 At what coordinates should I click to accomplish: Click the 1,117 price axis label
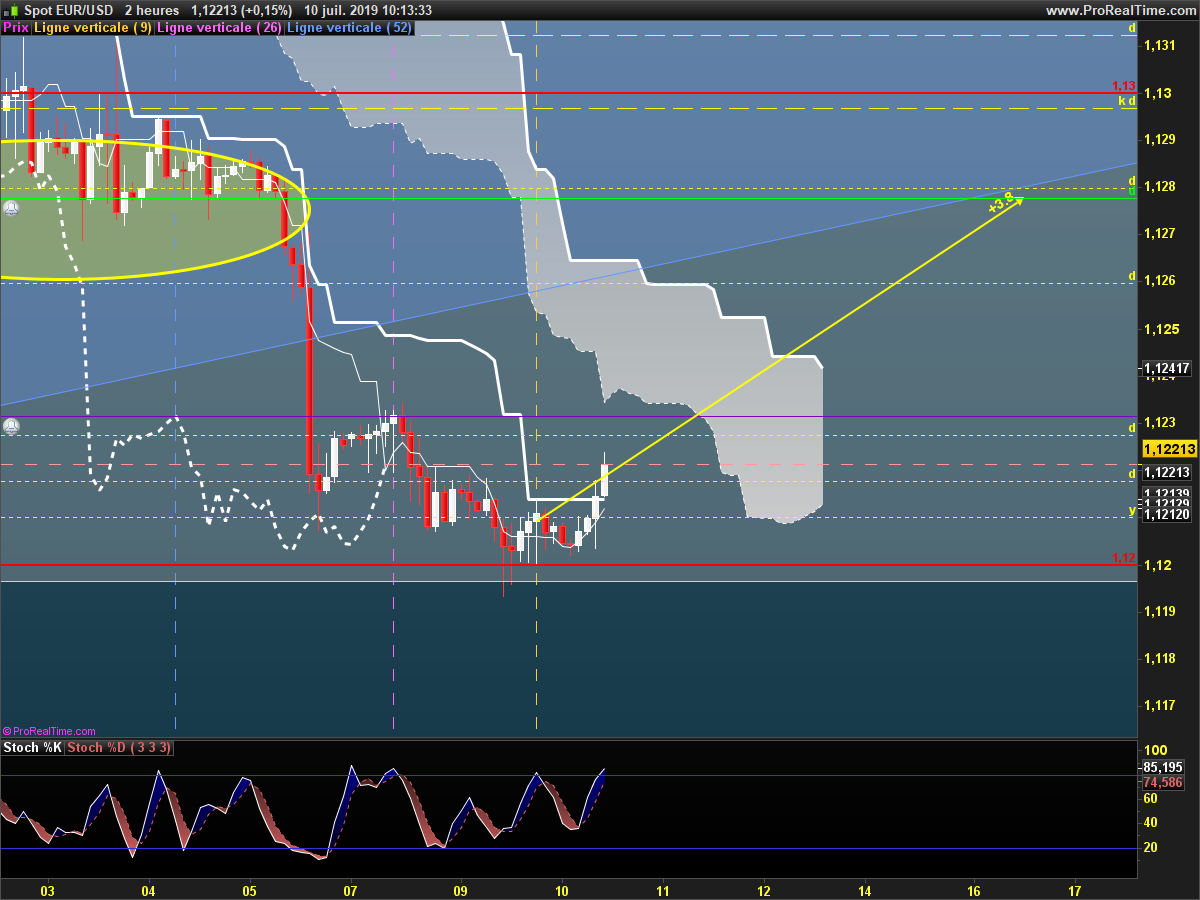1159,705
